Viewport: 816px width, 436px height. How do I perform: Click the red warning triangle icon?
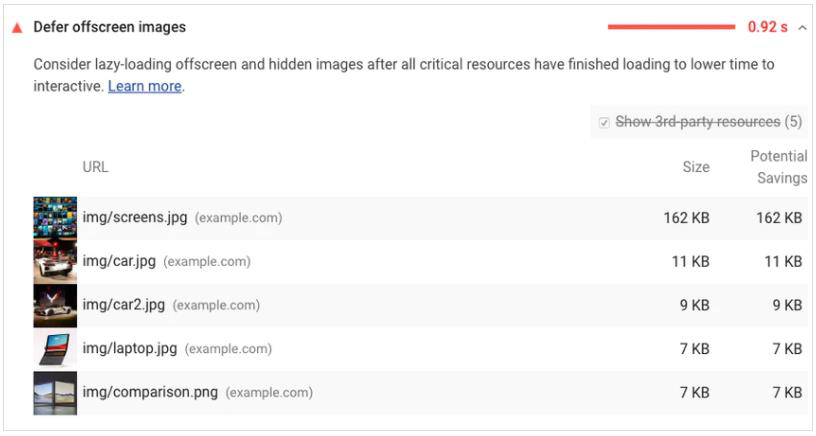click(16, 28)
